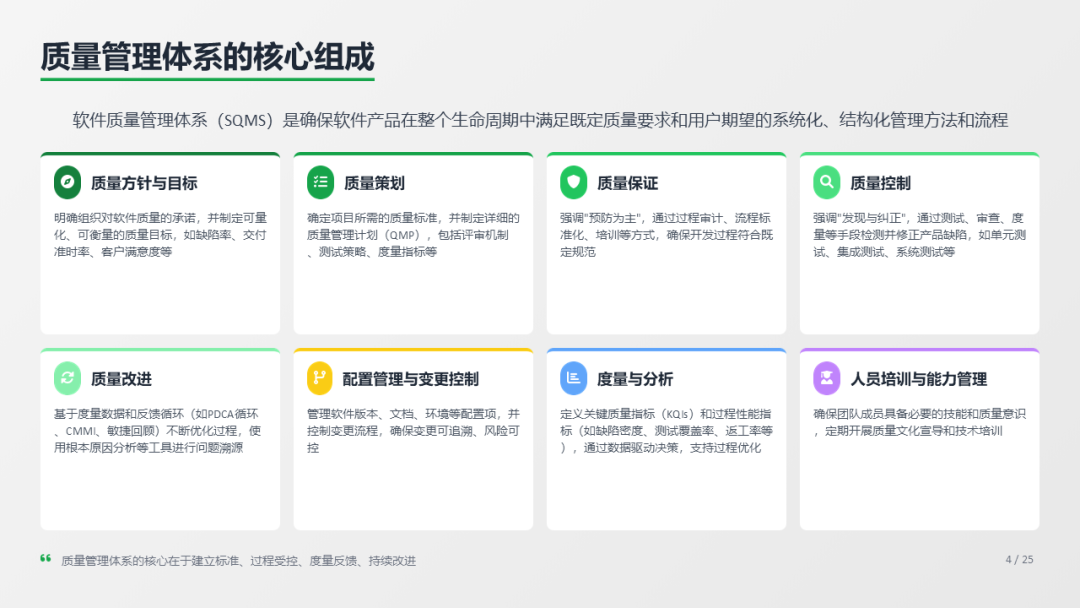The height and width of the screenshot is (608, 1080).
Task: Select the 质量策划 card description text
Action: tap(413, 235)
